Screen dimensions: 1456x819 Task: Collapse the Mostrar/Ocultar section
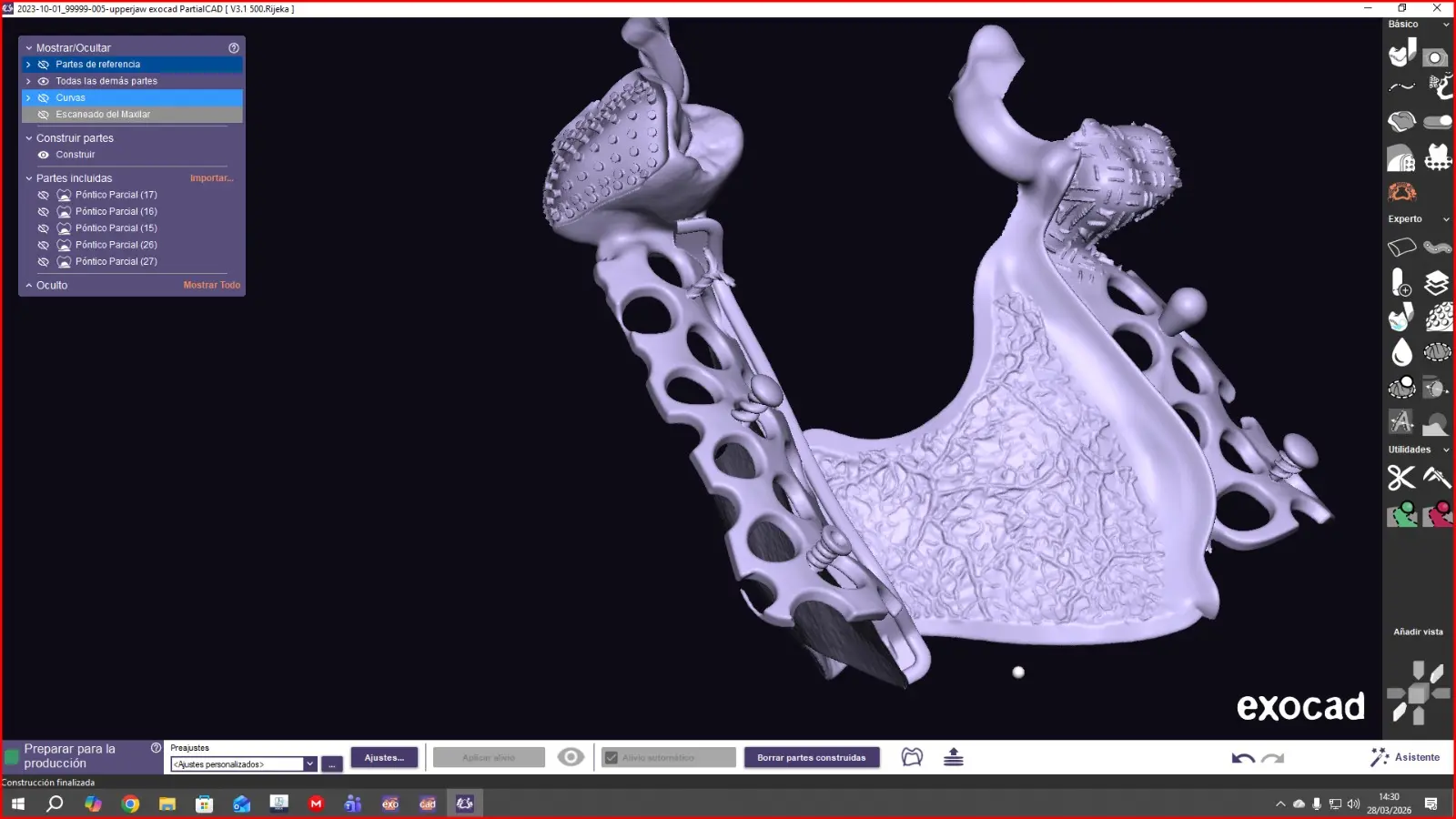(29, 48)
